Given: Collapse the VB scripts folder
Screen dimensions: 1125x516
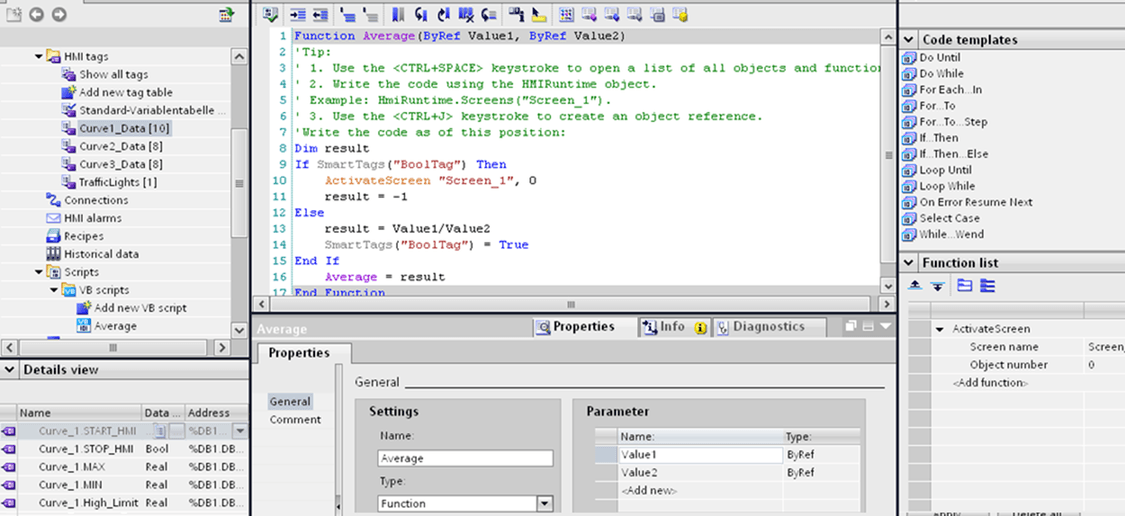Looking at the screenshot, I should point(54,290).
